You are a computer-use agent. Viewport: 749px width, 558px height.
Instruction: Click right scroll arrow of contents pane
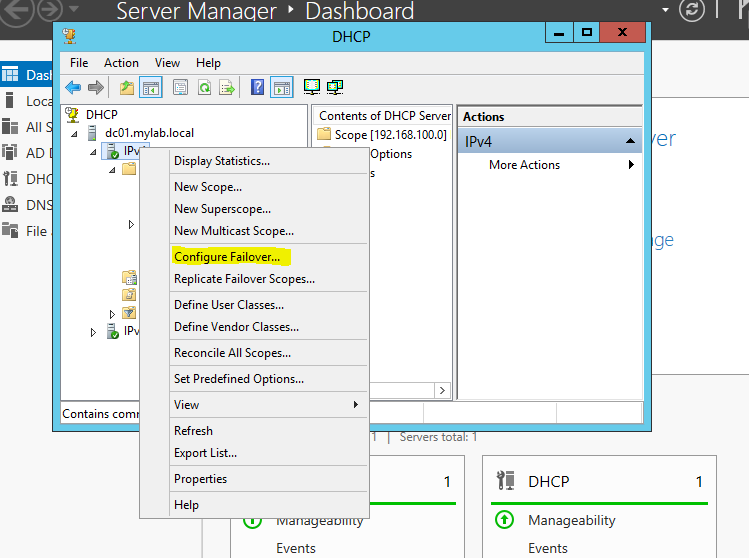coord(442,390)
